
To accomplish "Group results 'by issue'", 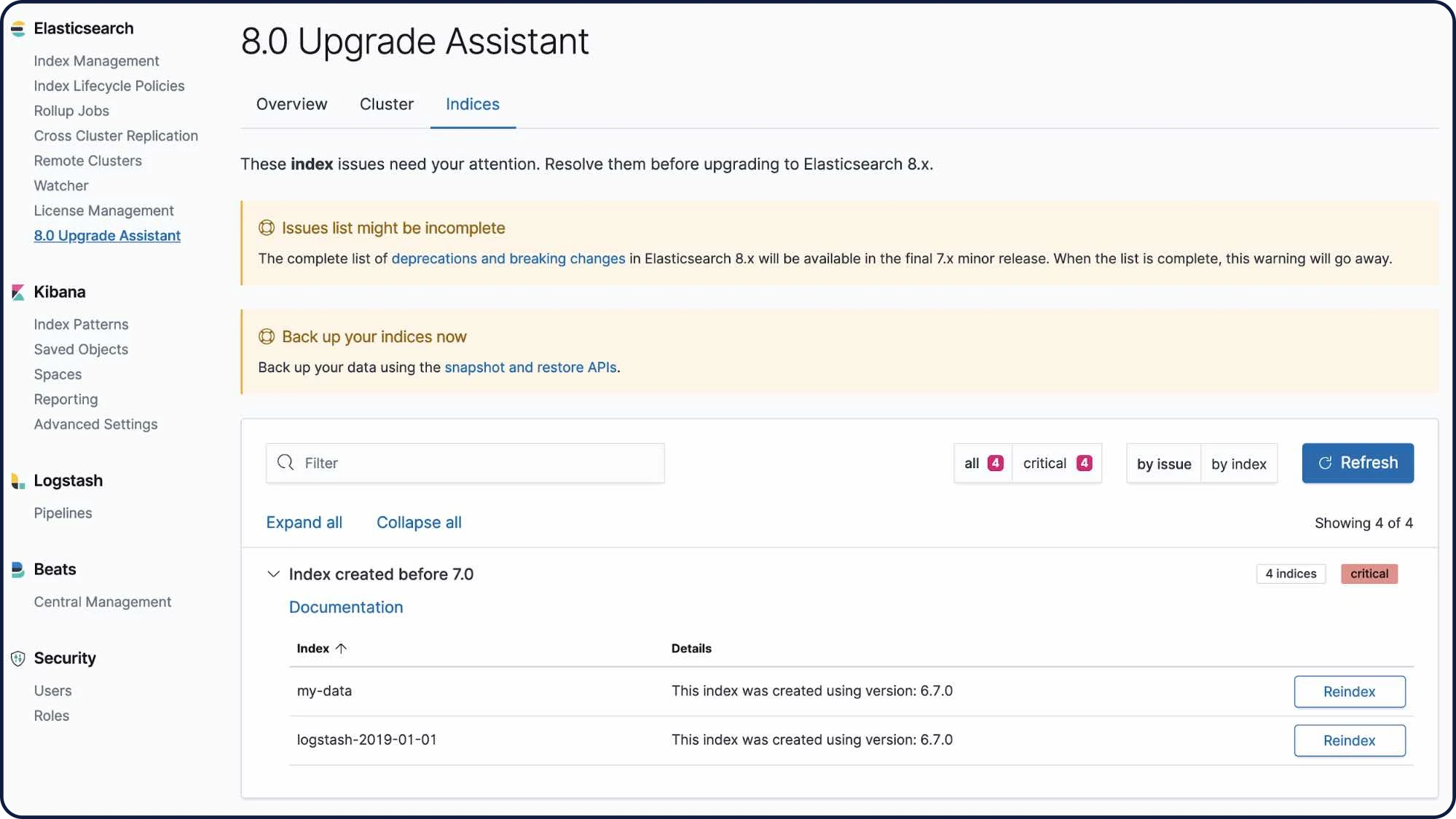I will coord(1164,464).
